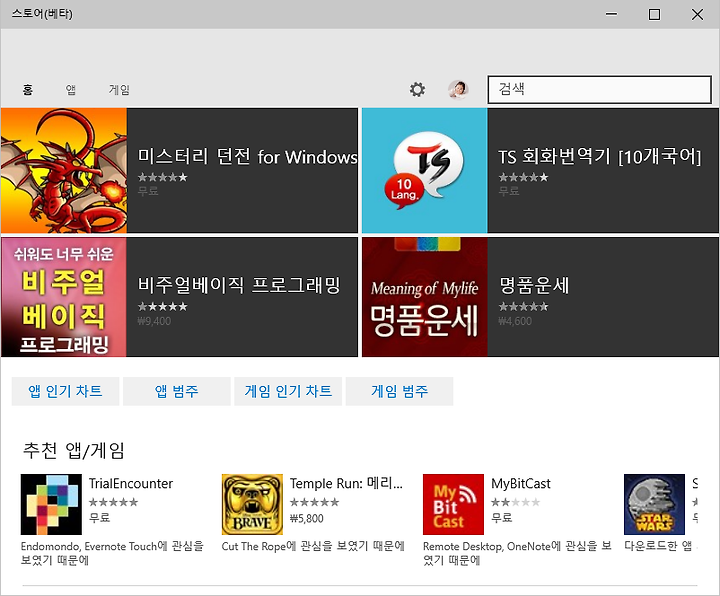Open the 미스터리 던전 for Windows title

[247, 157]
